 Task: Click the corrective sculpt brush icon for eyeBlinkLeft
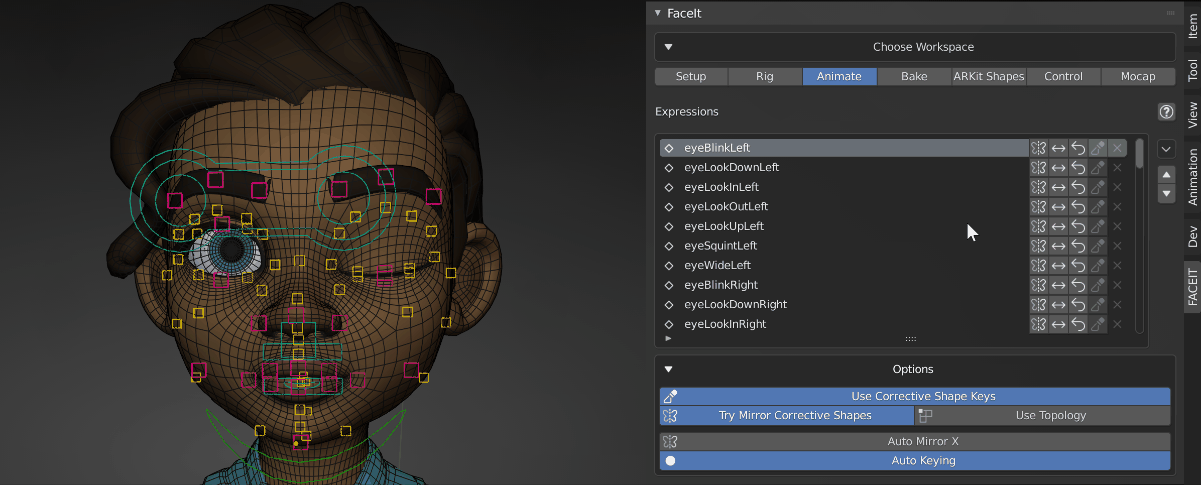[1097, 148]
